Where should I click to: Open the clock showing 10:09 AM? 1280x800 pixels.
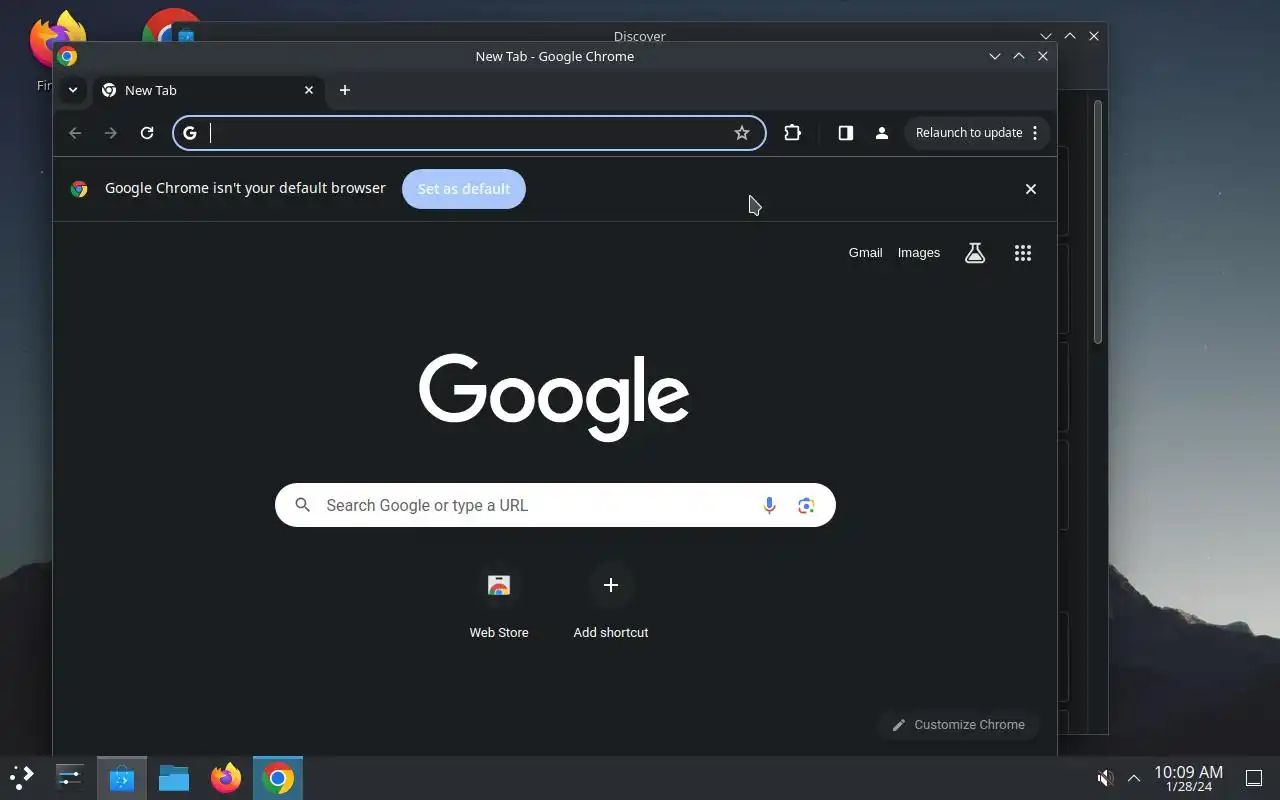point(1188,778)
